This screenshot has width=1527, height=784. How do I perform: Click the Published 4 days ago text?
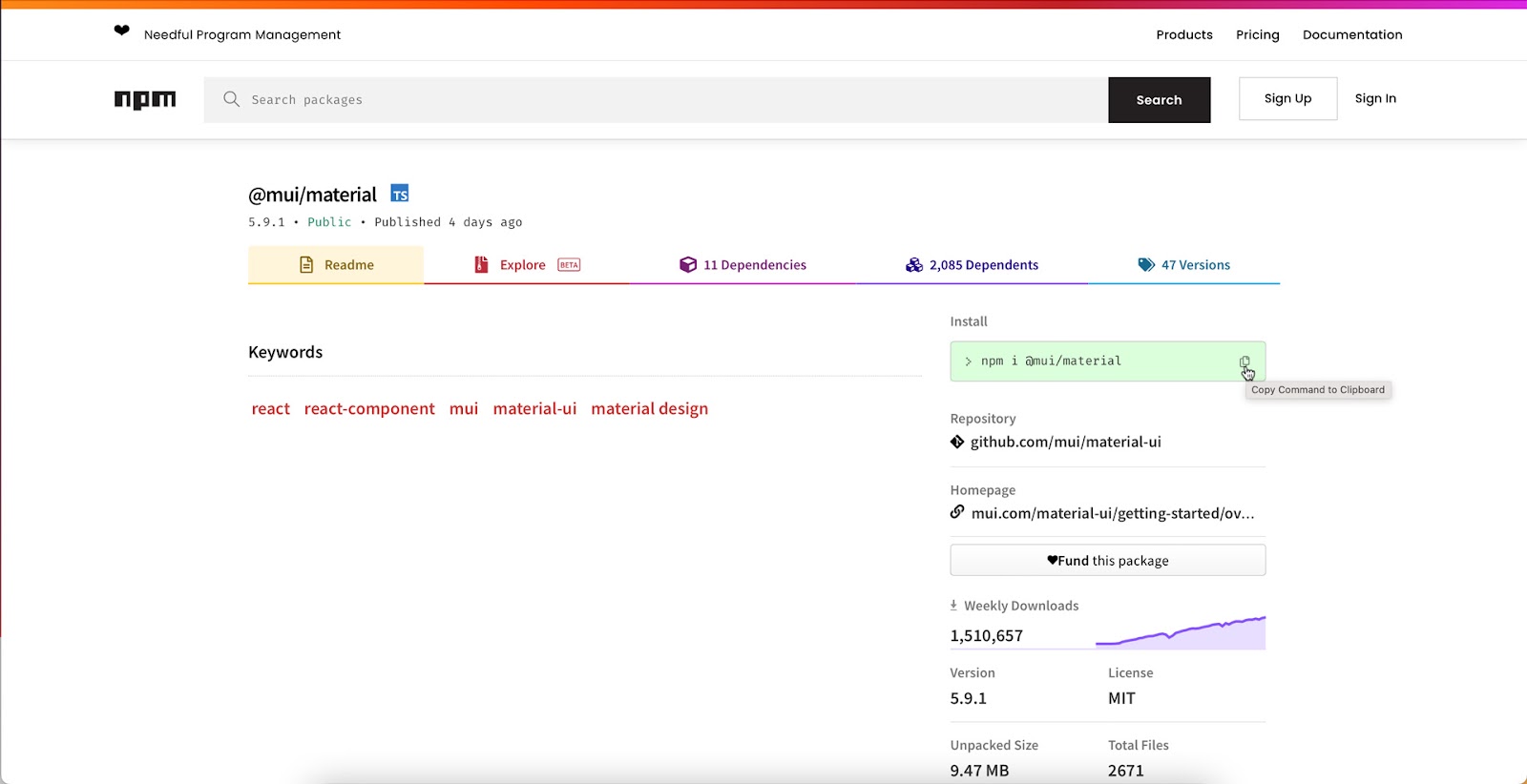tap(449, 222)
